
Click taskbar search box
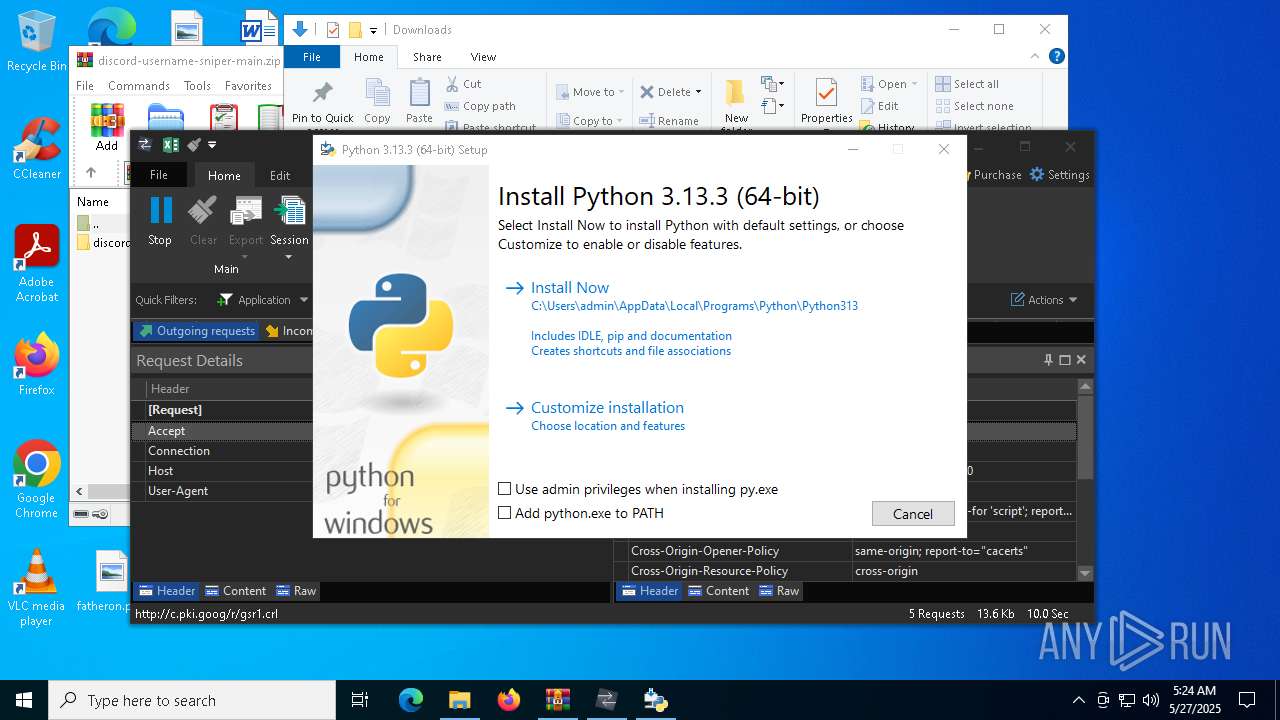pyautogui.click(x=192, y=700)
